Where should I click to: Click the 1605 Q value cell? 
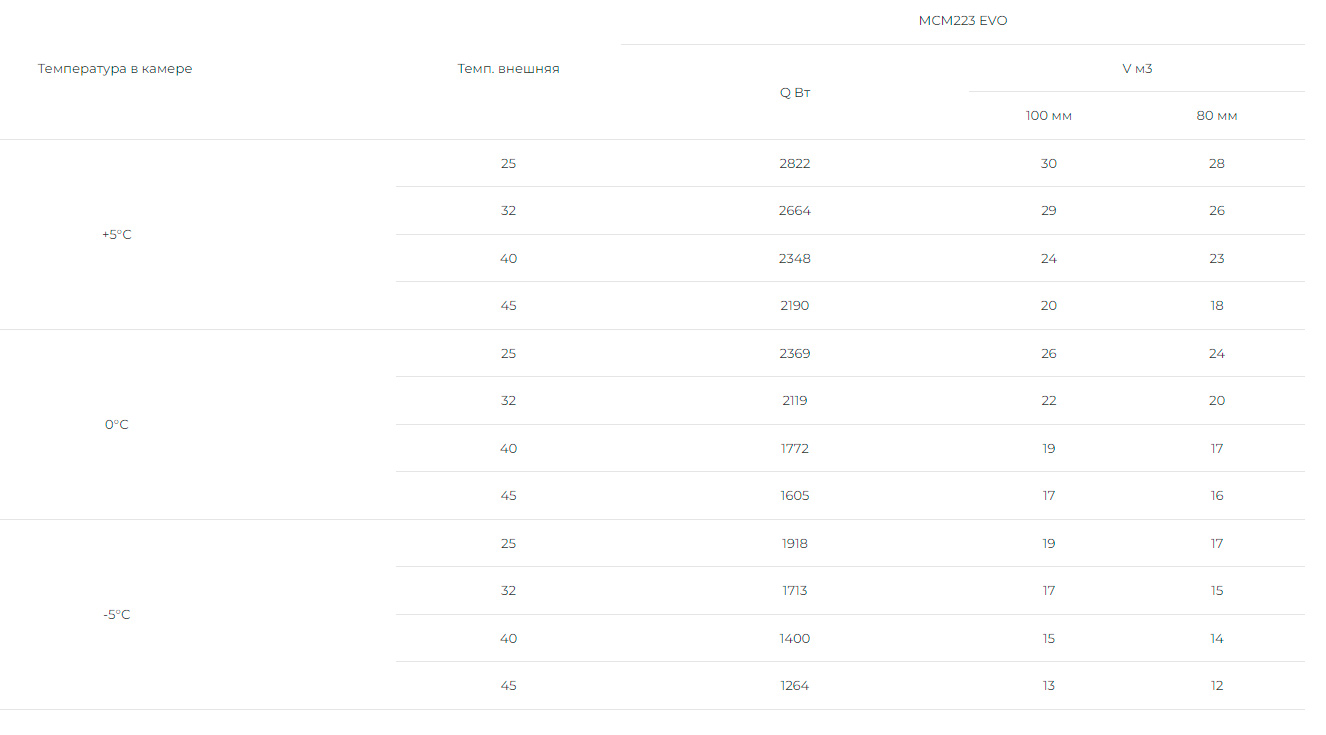click(x=795, y=496)
